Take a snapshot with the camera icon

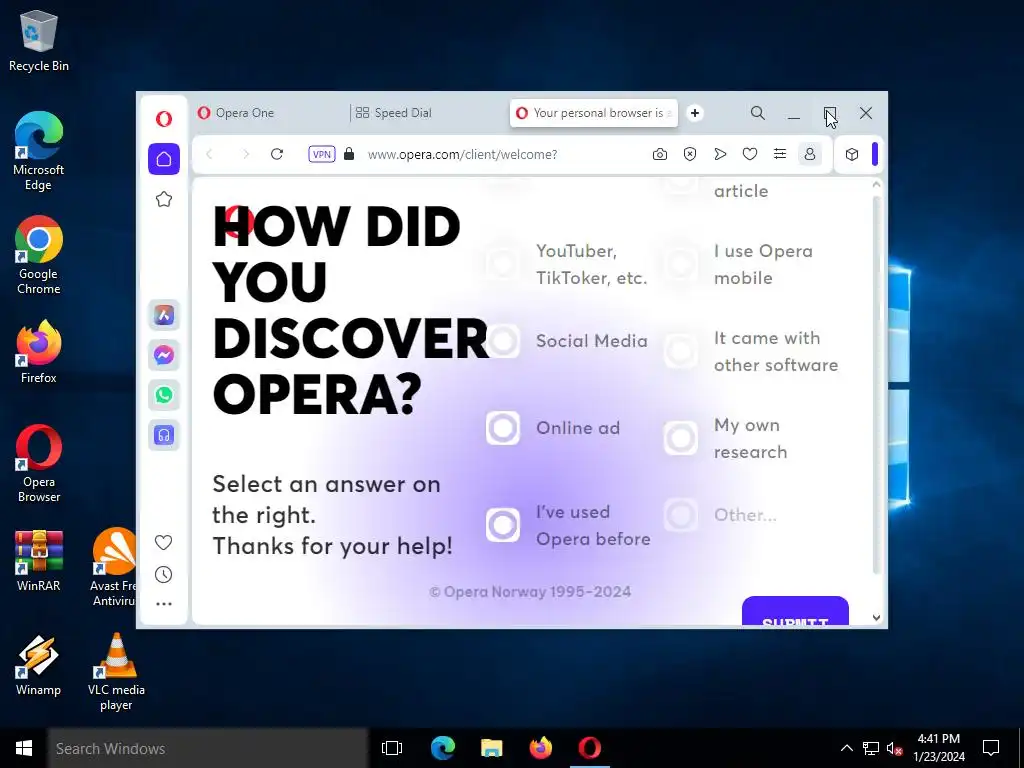click(x=660, y=154)
